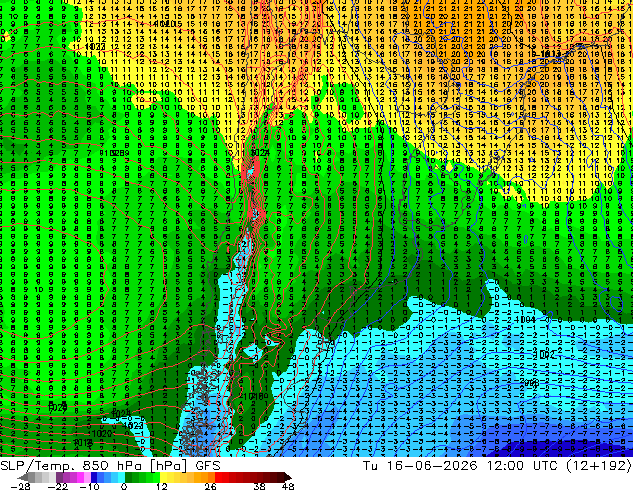Screen dimensions: 634x490
Task: Click the 'SLP/Temp. 850 hPa [hPa] GFS' title
Action: [x=110, y=465]
